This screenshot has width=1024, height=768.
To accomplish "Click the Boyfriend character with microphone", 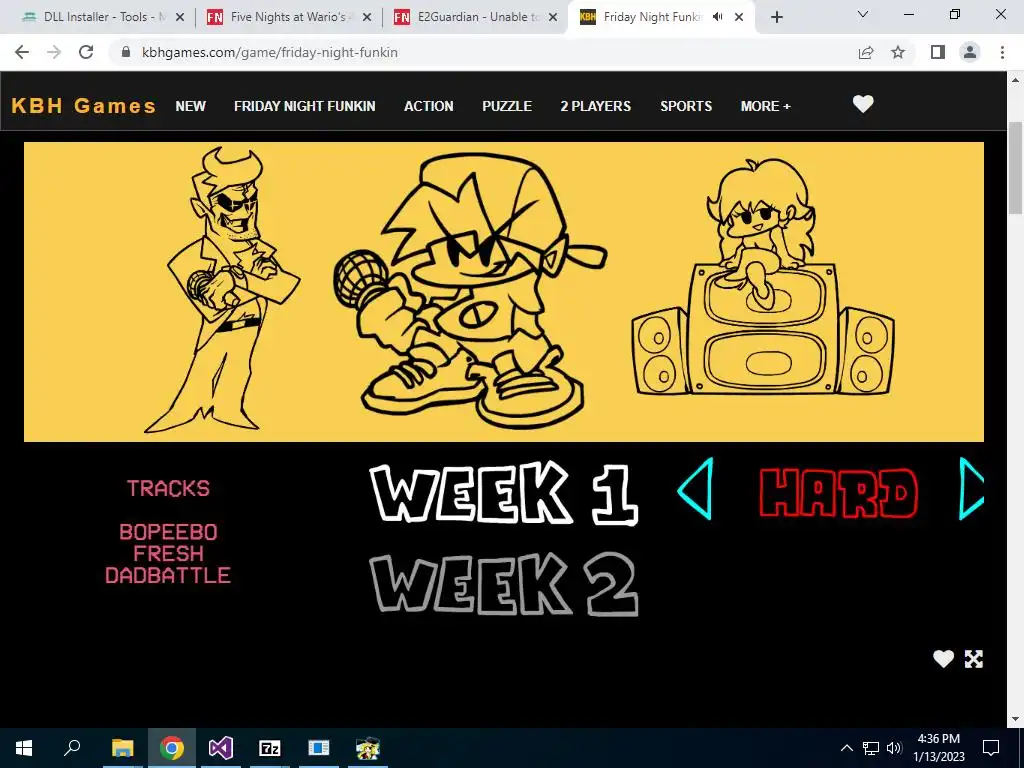I will coord(470,291).
